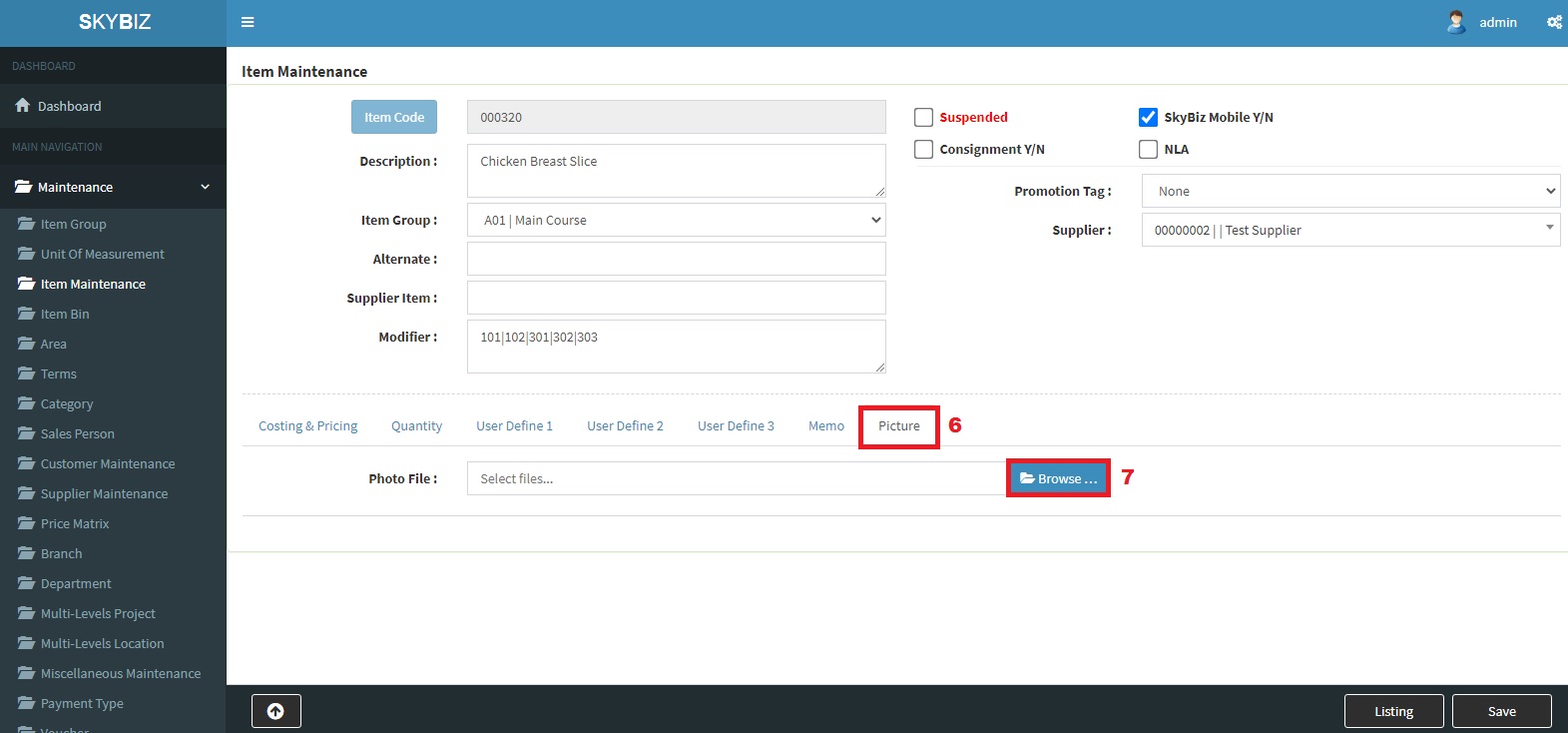This screenshot has width=1568, height=733.
Task: Click the Browse file button
Action: (x=1058, y=479)
